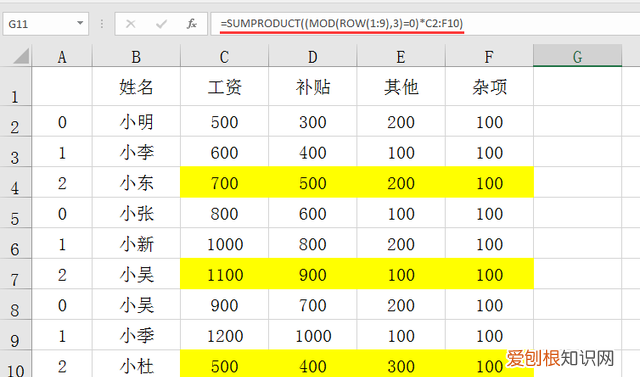Select row 3 header
The height and width of the screenshot is (377, 640).
16,152
